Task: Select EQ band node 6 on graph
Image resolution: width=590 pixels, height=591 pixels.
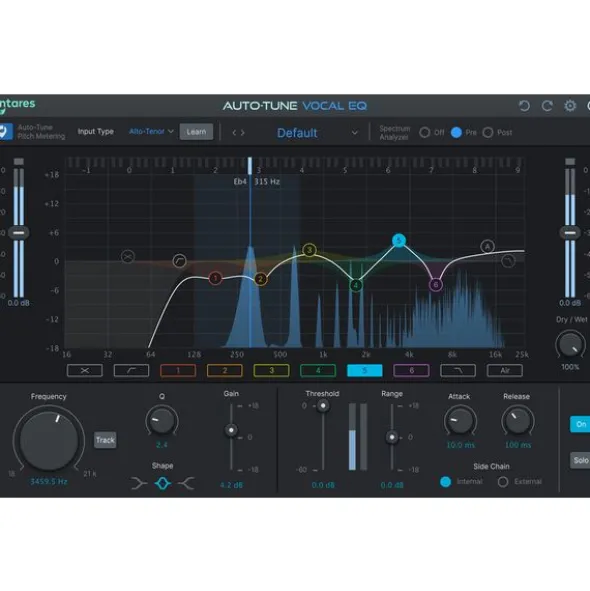Action: [x=436, y=285]
